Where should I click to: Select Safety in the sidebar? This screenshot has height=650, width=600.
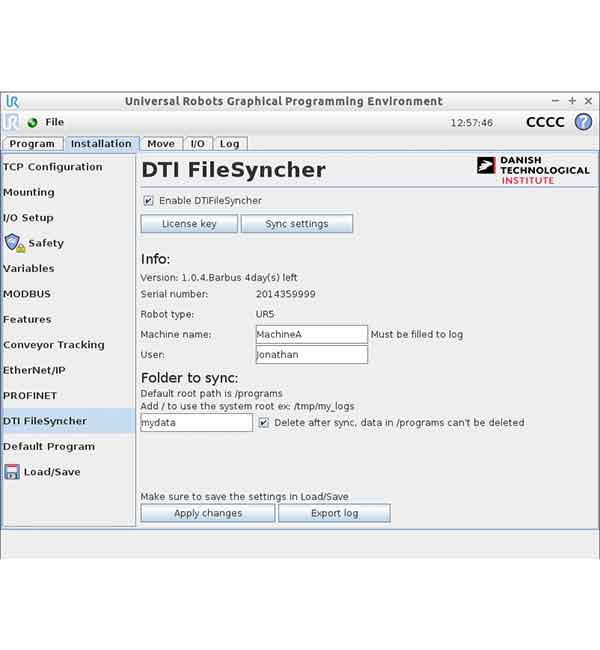(x=68, y=243)
